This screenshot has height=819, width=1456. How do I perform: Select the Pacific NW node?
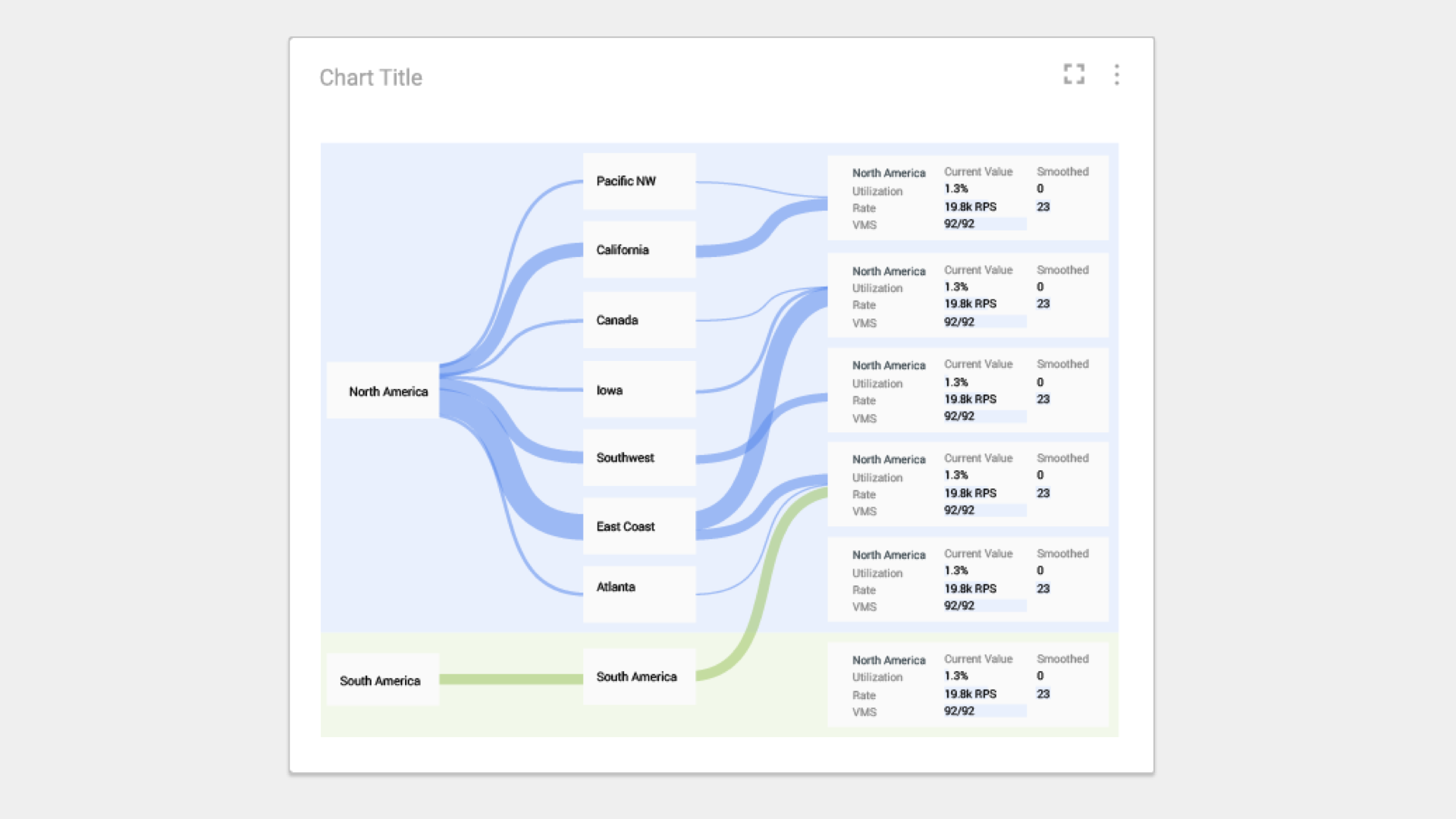click(x=639, y=181)
